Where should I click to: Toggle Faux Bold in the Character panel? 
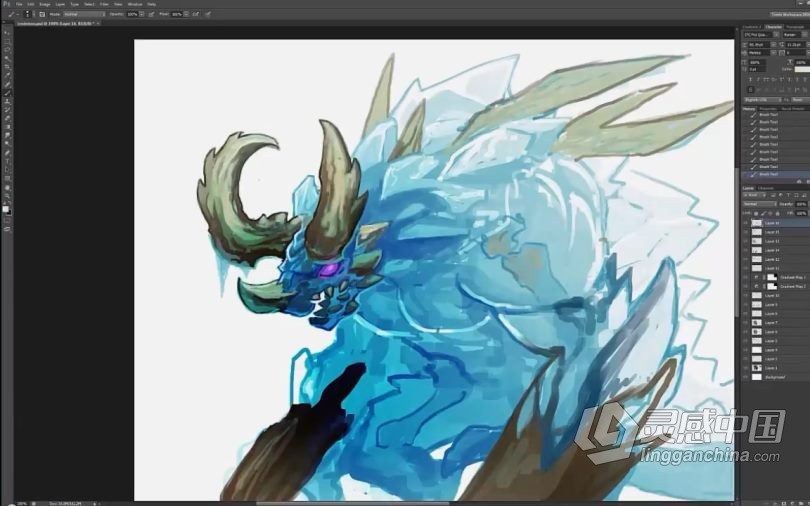(750, 80)
